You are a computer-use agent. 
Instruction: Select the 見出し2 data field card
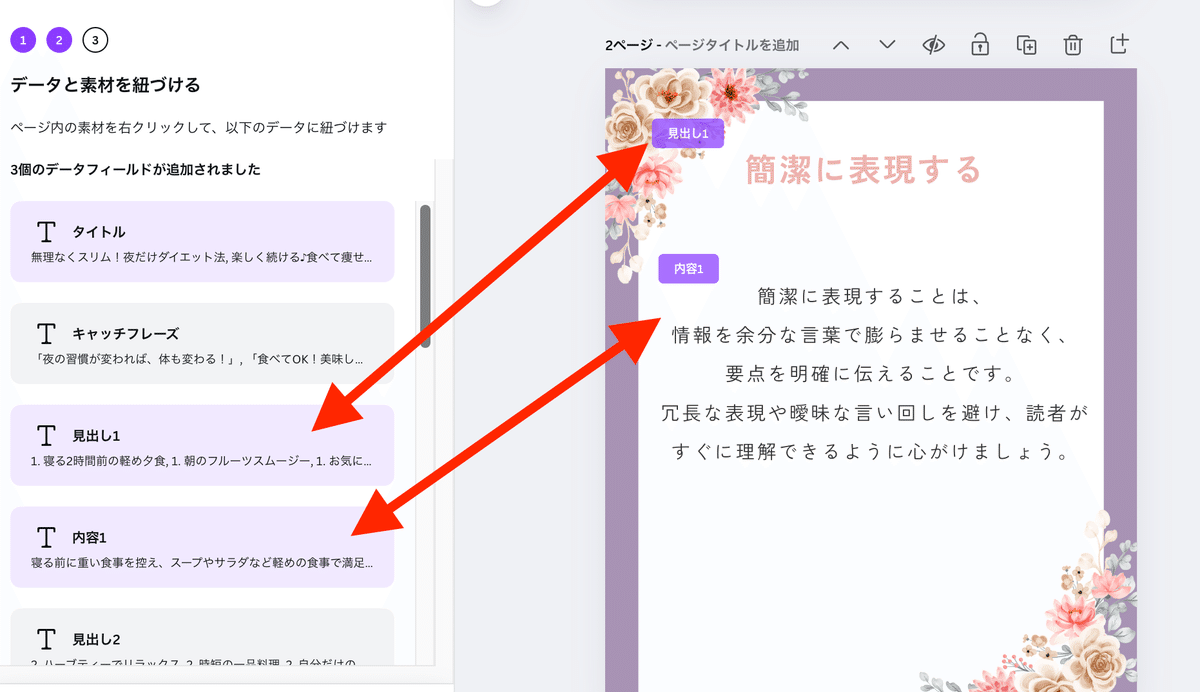[202, 637]
